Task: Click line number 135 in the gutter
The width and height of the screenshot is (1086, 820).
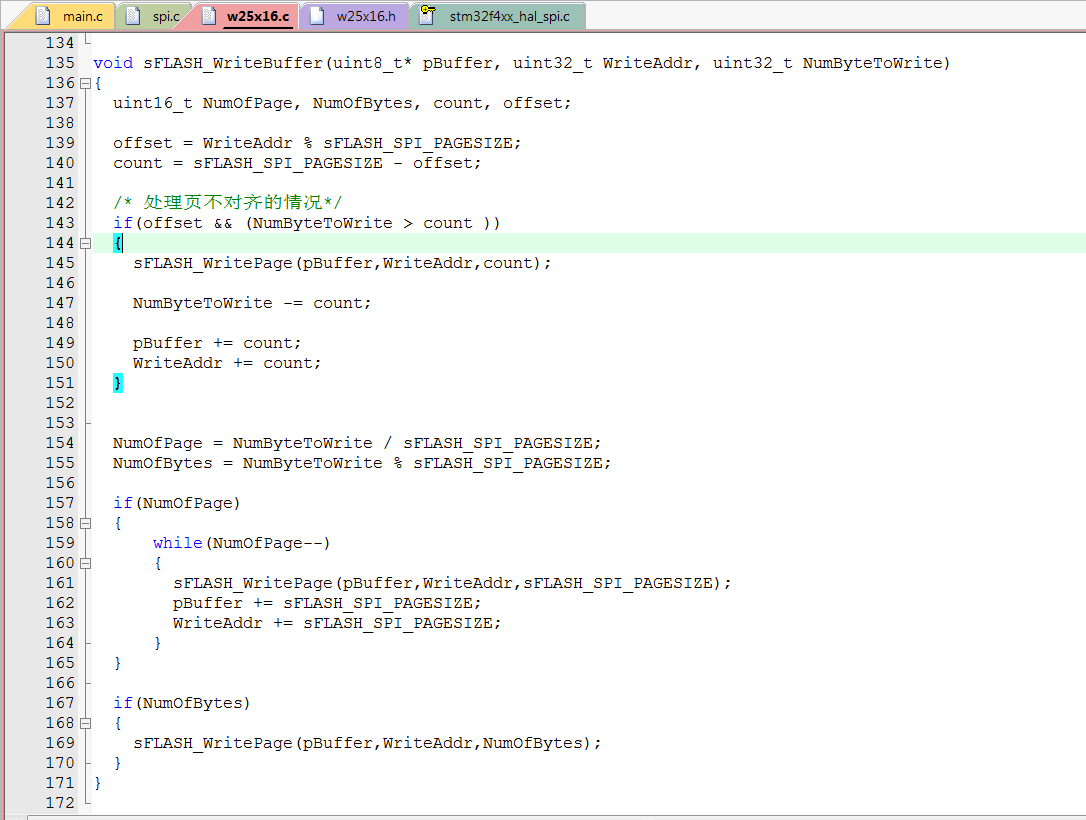Action: coord(60,63)
